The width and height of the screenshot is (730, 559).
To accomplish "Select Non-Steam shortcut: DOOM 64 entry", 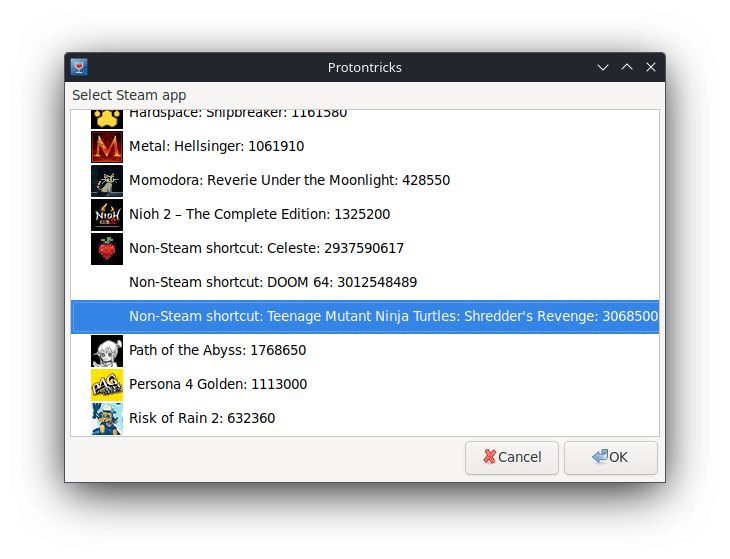I will click(x=365, y=283).
